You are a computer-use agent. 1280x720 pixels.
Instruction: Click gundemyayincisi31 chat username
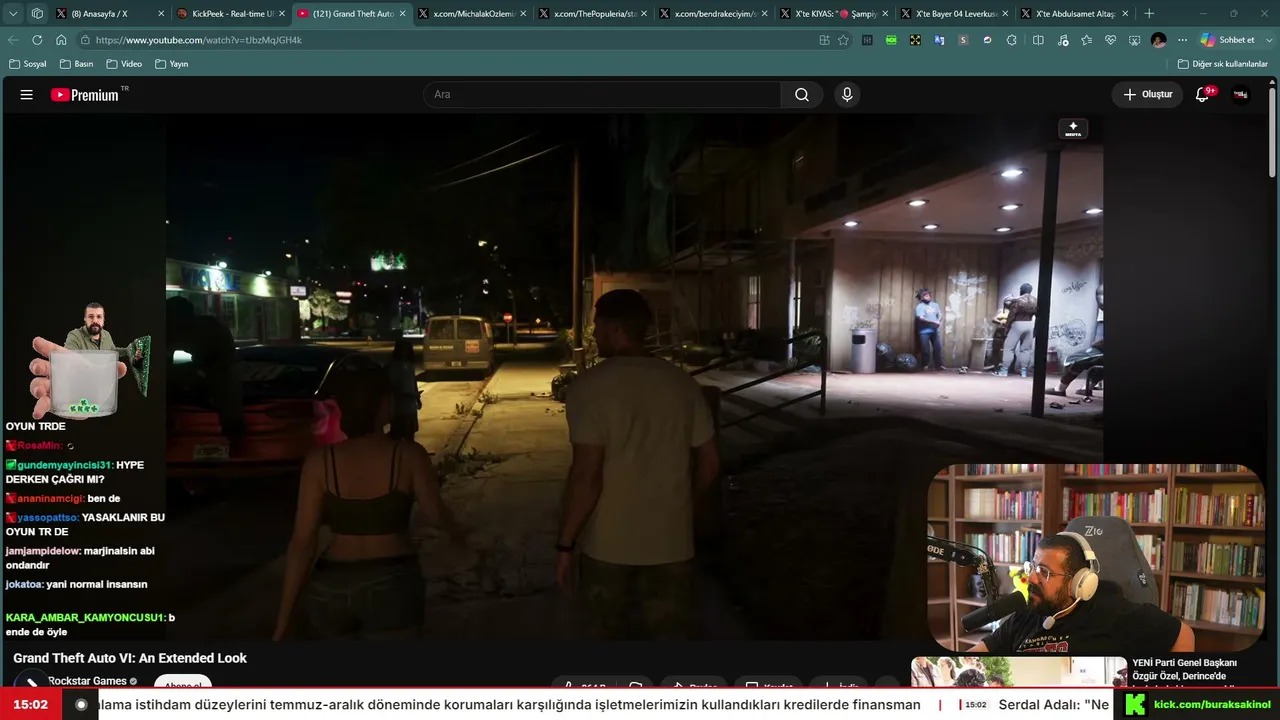pyautogui.click(x=66, y=465)
